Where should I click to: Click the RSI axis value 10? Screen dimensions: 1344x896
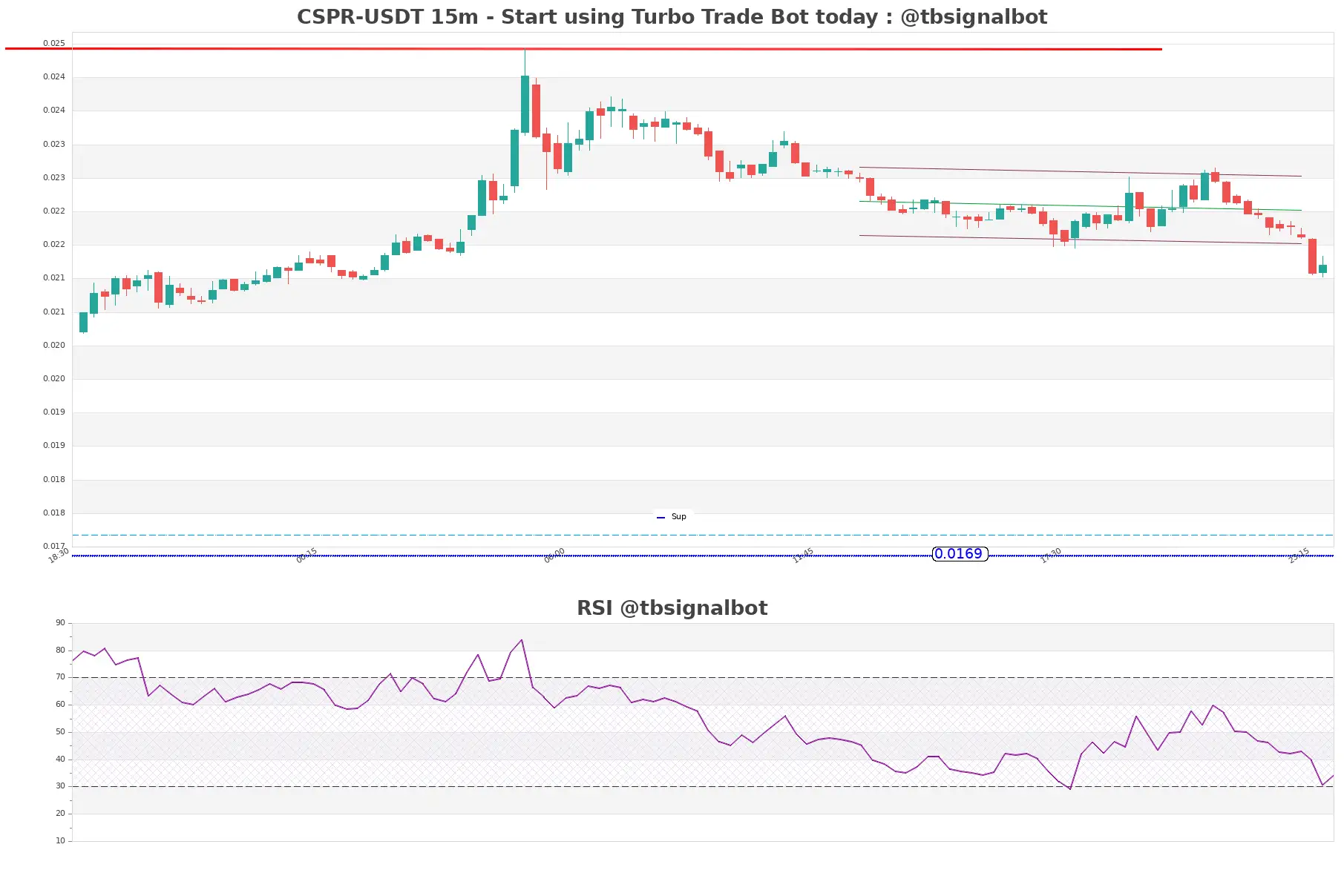click(60, 841)
